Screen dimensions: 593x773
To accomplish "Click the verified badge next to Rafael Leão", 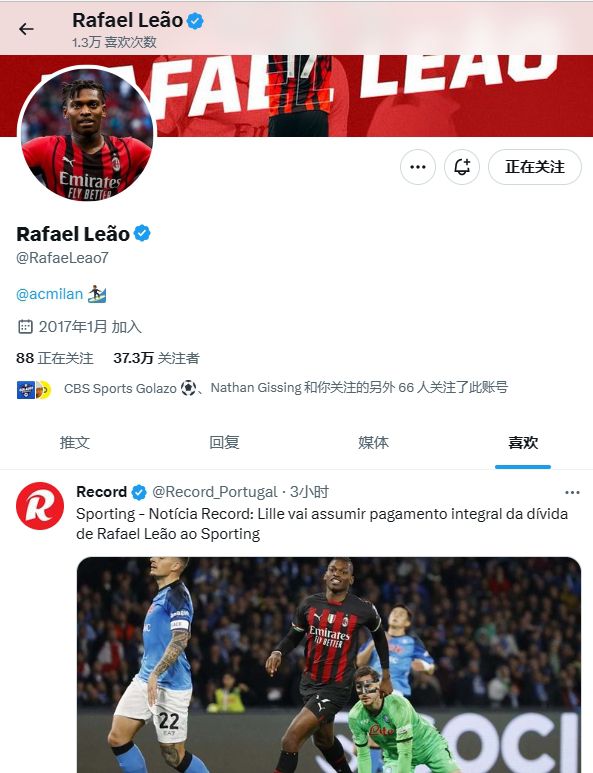I will coord(142,233).
